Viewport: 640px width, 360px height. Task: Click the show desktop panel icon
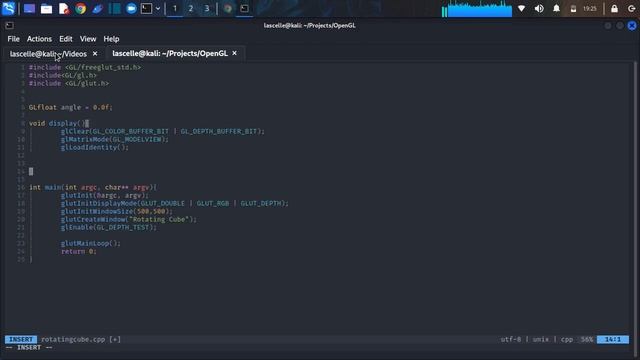pos(29,9)
